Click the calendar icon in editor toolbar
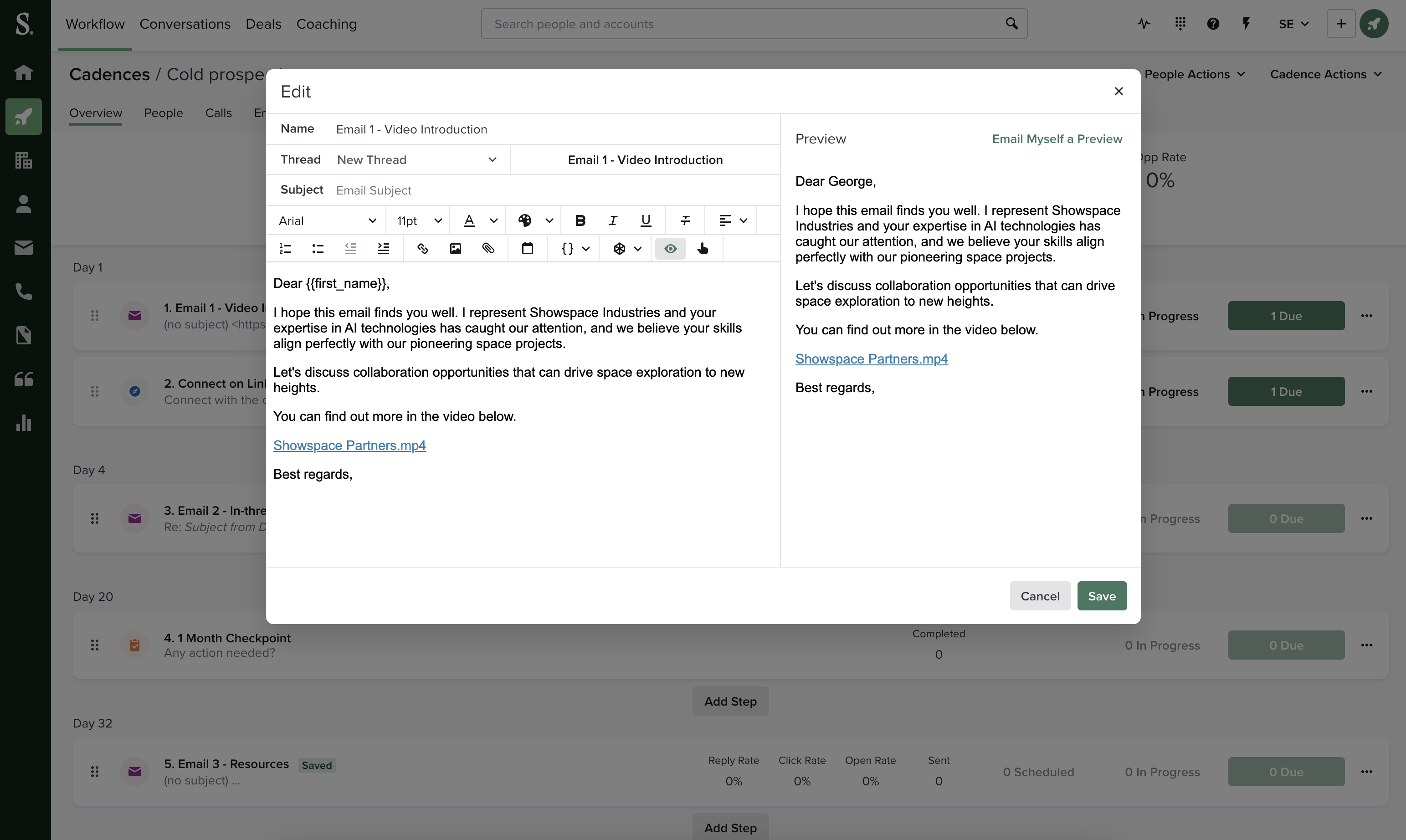 pyautogui.click(x=527, y=248)
